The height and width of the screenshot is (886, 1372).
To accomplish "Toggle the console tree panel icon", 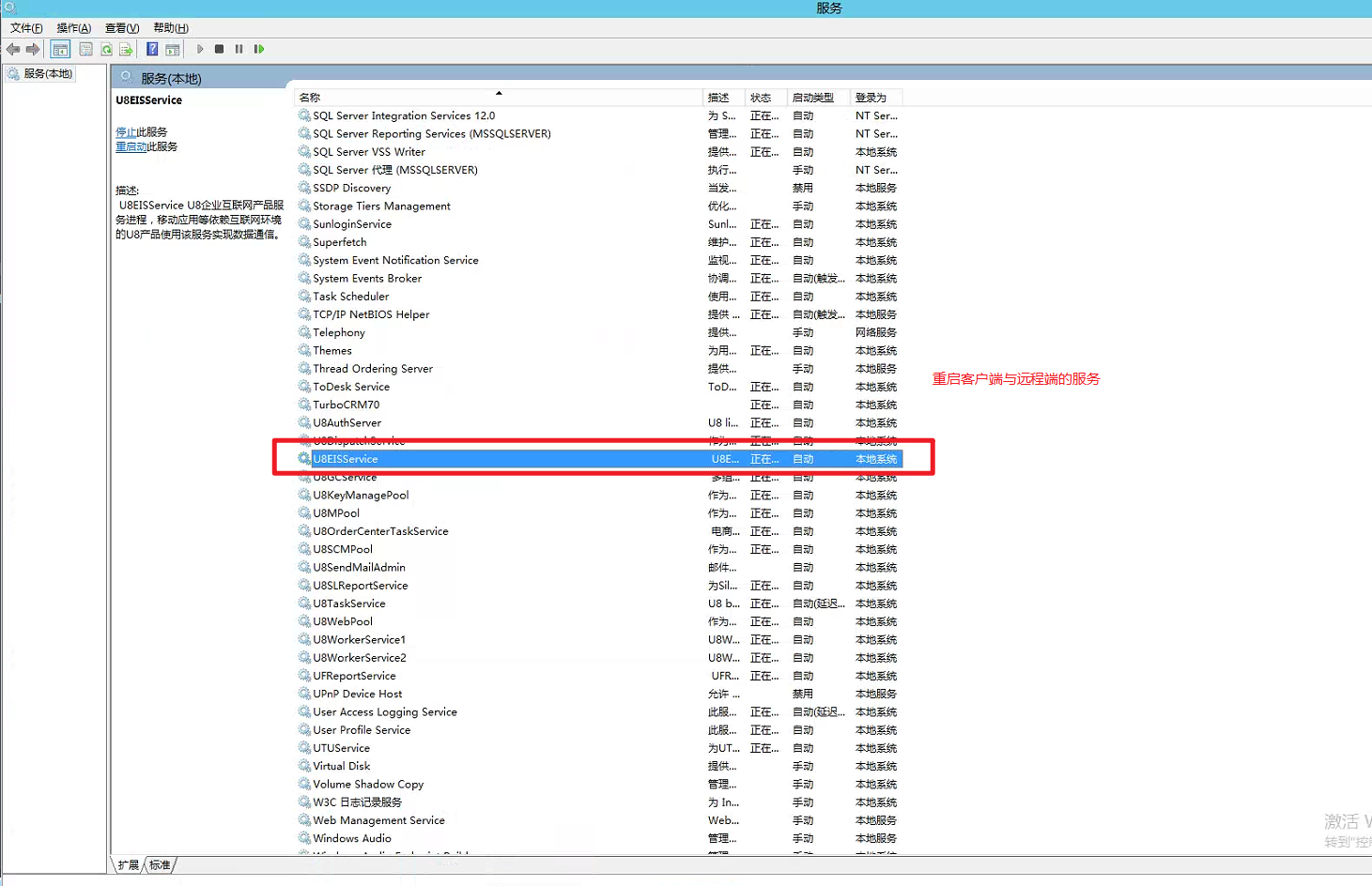I will tap(59, 49).
